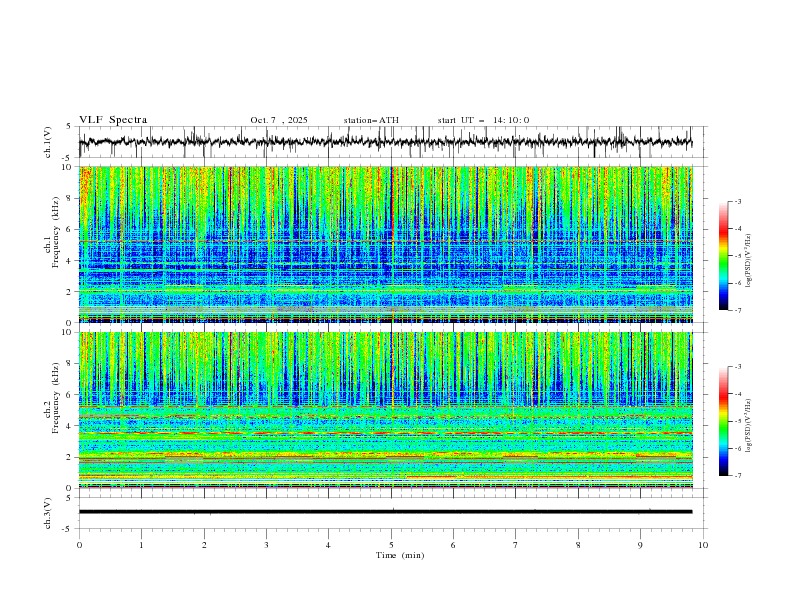Click the ch.1 spectrogram color scale bar

click(723, 256)
